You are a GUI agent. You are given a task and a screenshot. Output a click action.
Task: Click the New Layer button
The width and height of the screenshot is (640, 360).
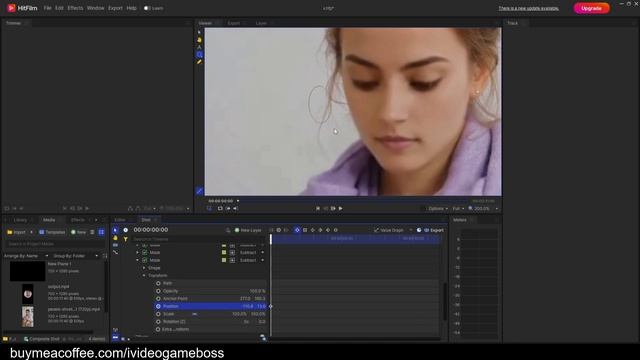coord(248,230)
